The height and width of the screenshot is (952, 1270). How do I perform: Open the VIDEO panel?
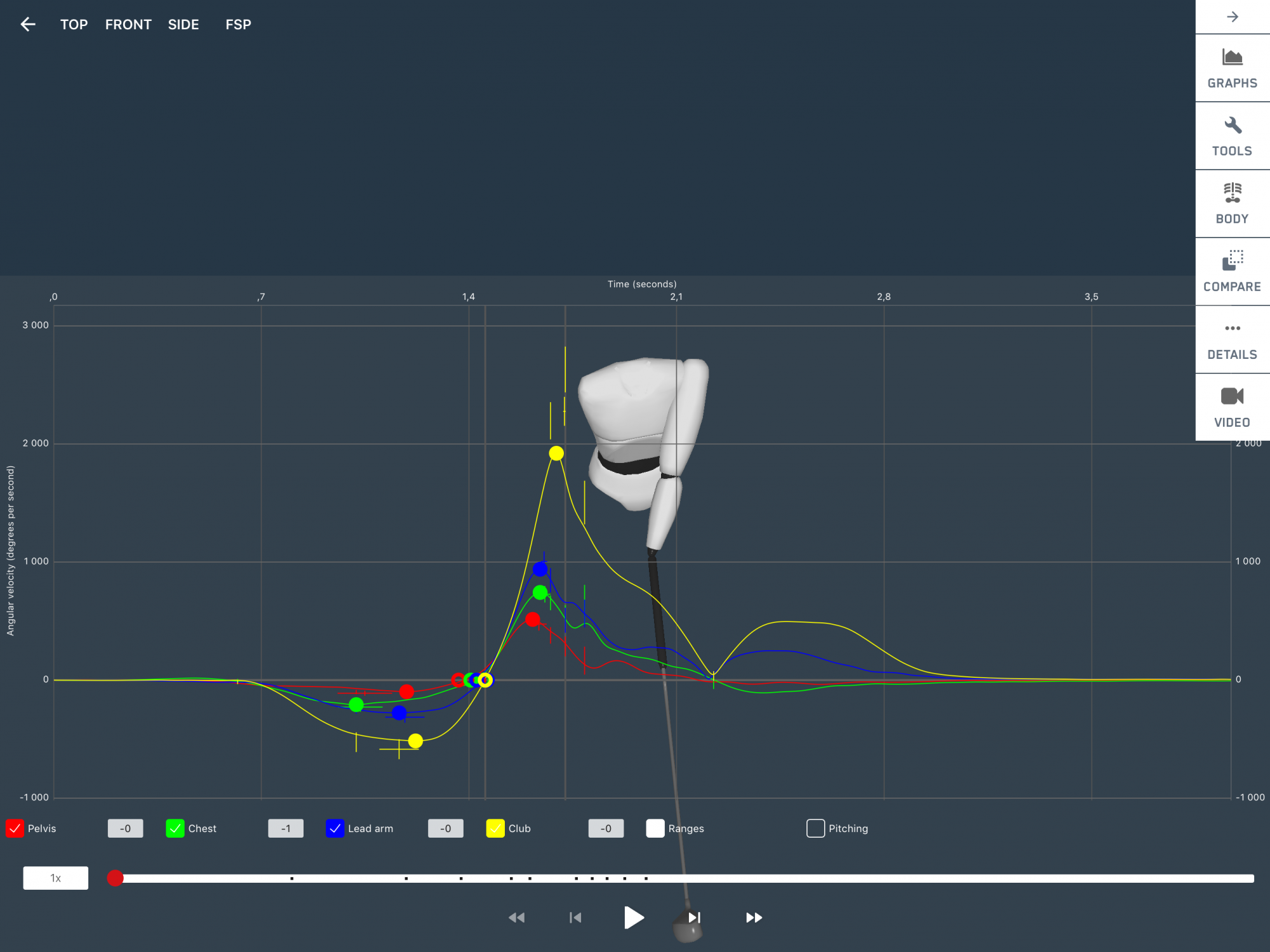pyautogui.click(x=1233, y=407)
